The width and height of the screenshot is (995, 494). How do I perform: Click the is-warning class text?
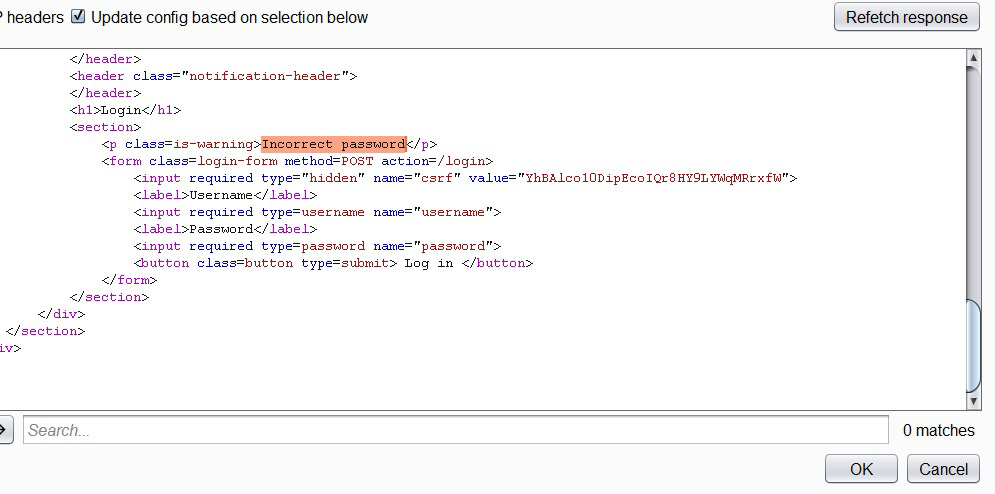coord(214,144)
